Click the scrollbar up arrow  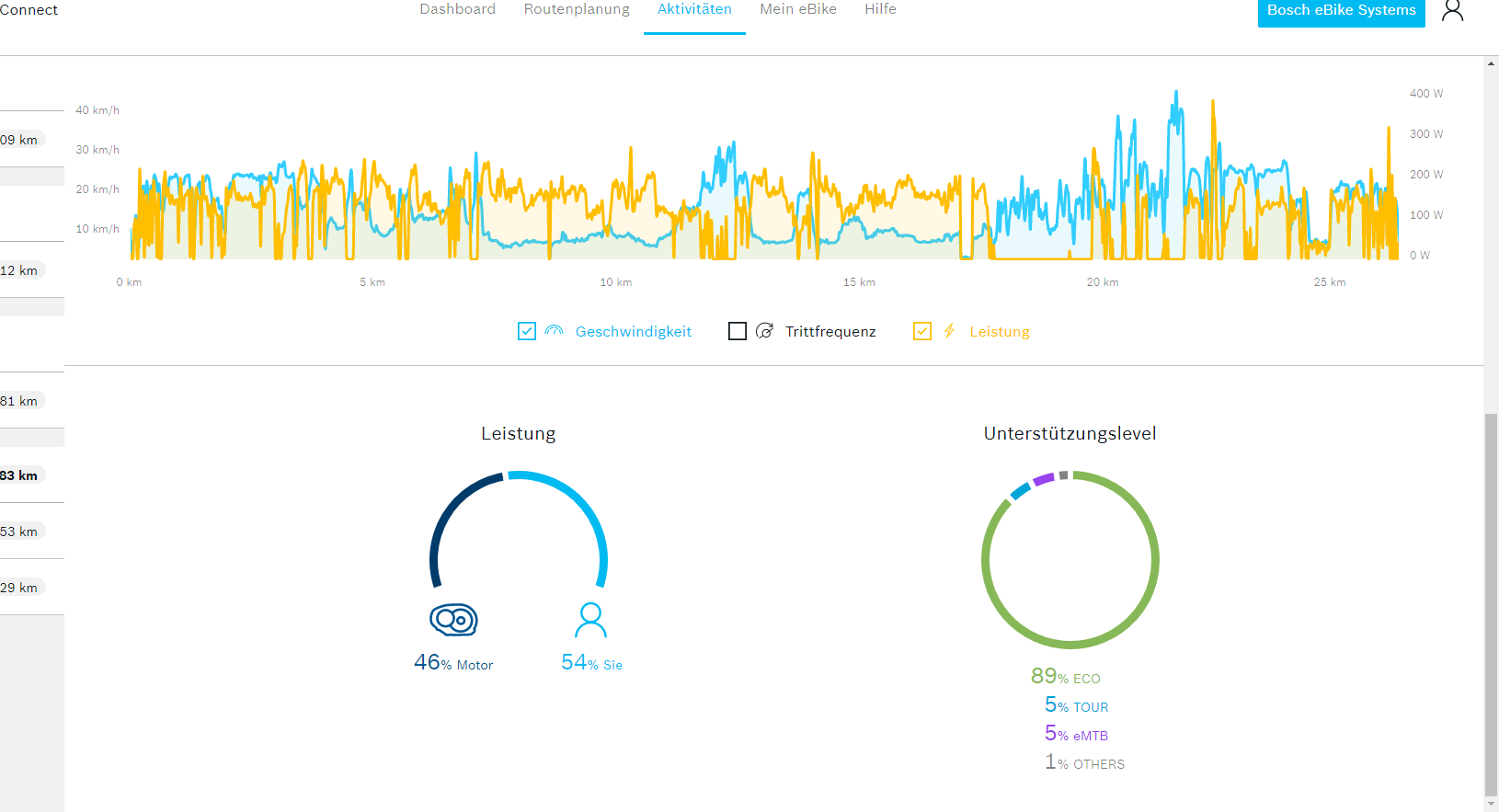click(1491, 63)
